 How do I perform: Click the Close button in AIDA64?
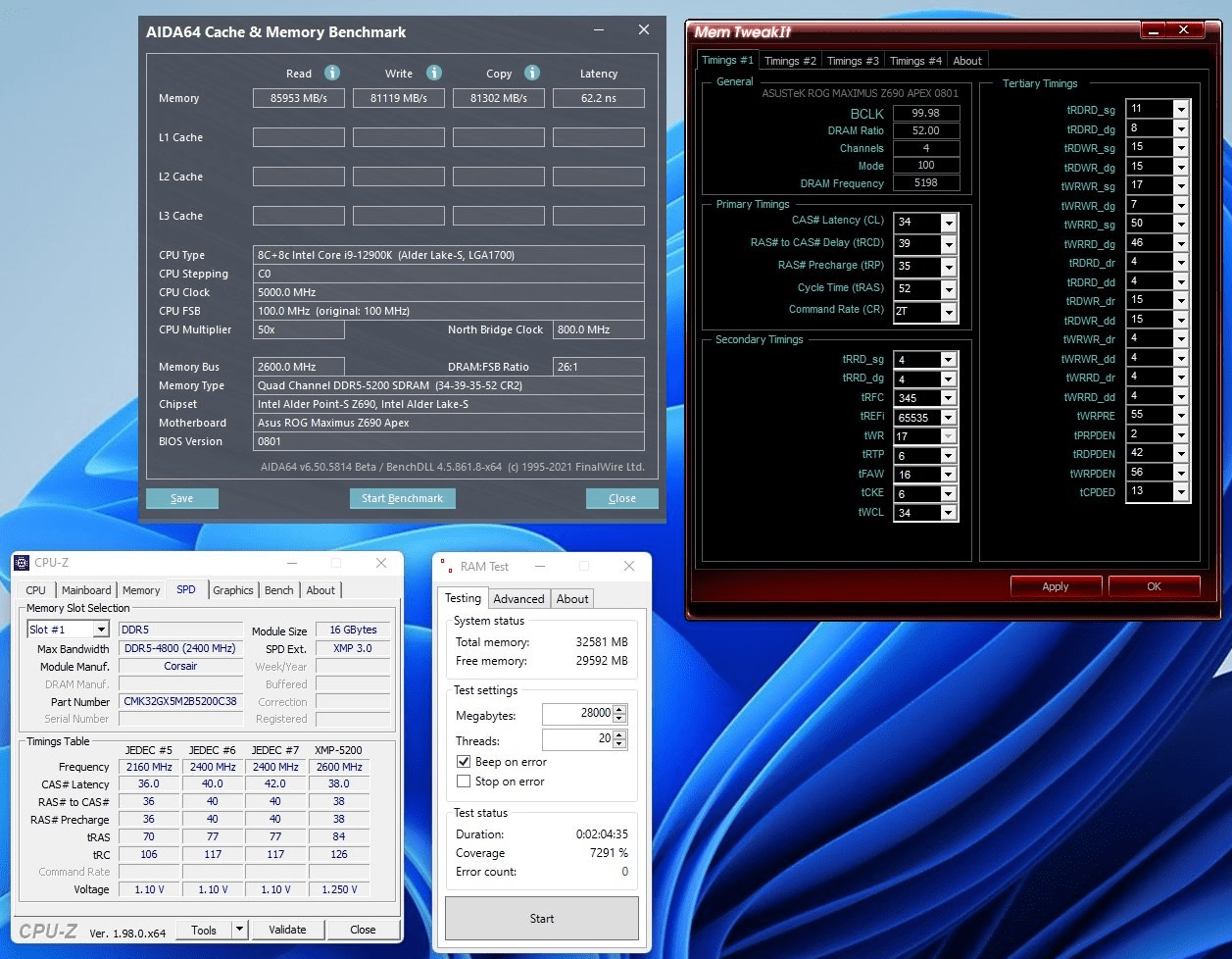[x=622, y=498]
